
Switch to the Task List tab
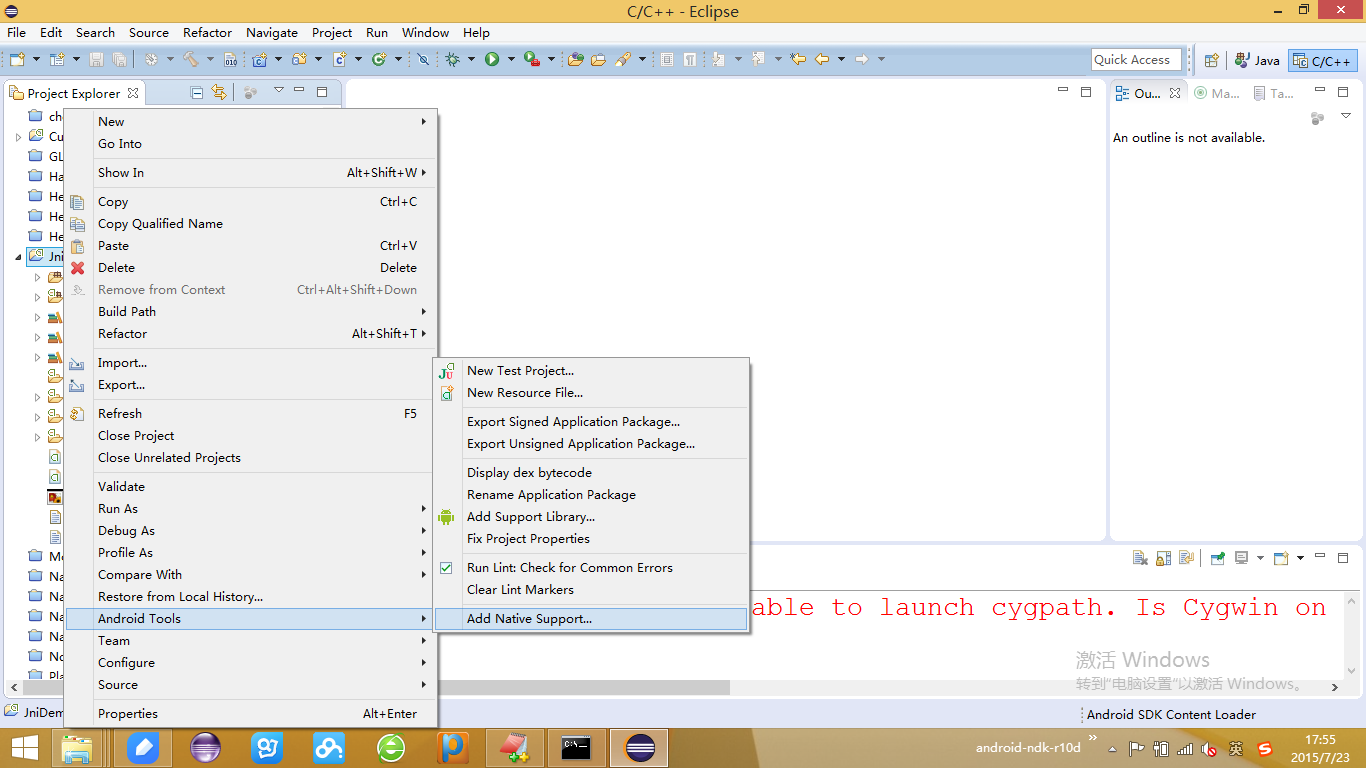1274,93
